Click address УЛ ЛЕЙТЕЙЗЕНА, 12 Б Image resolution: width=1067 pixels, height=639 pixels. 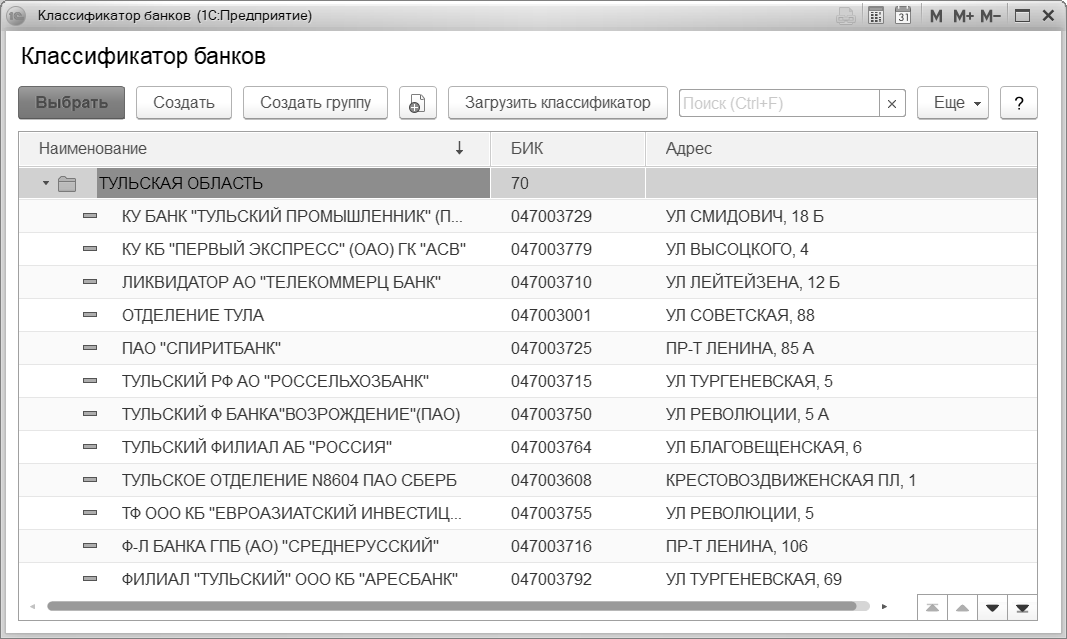pos(753,282)
